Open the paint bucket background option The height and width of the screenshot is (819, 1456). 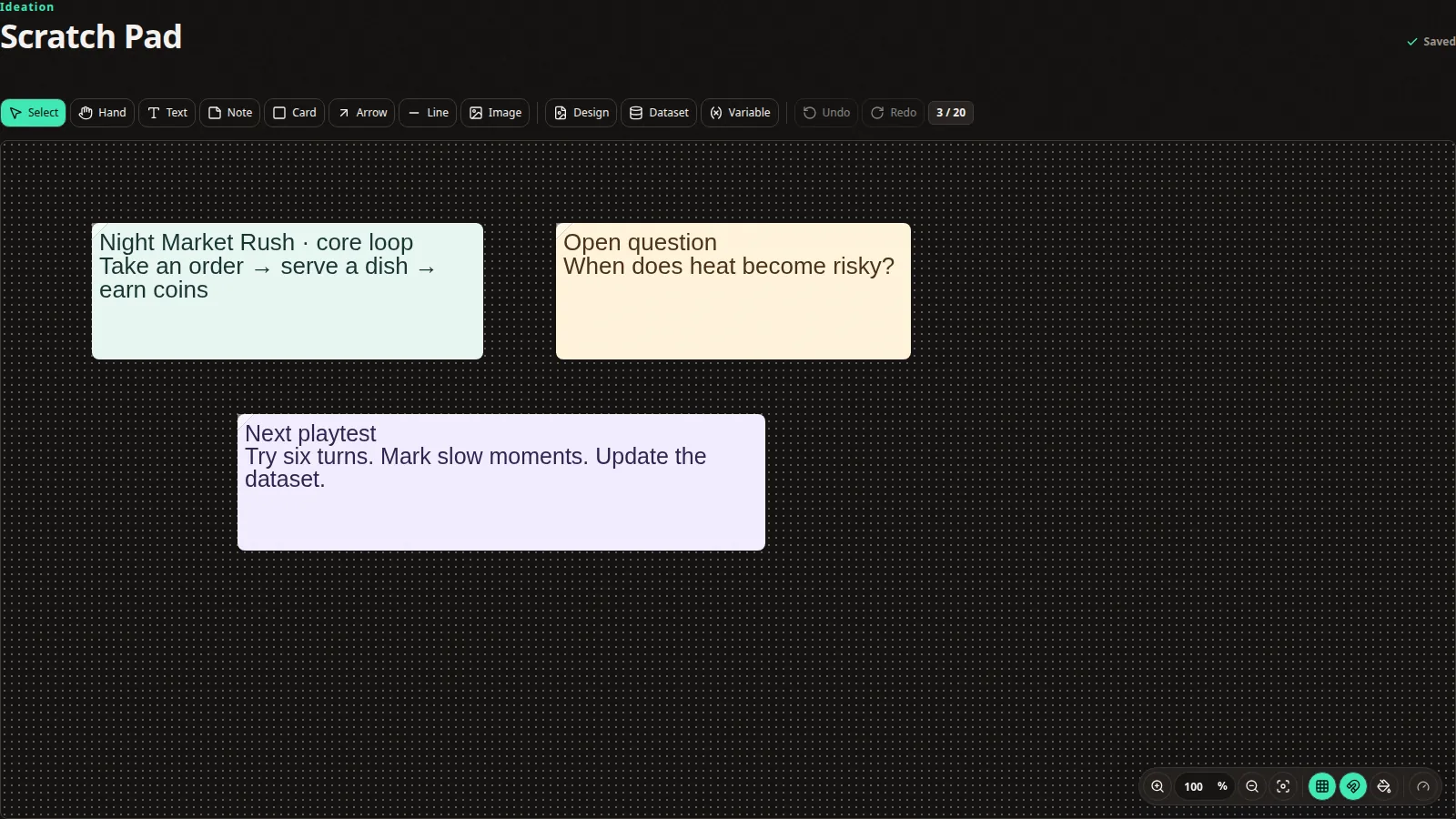point(1384,786)
